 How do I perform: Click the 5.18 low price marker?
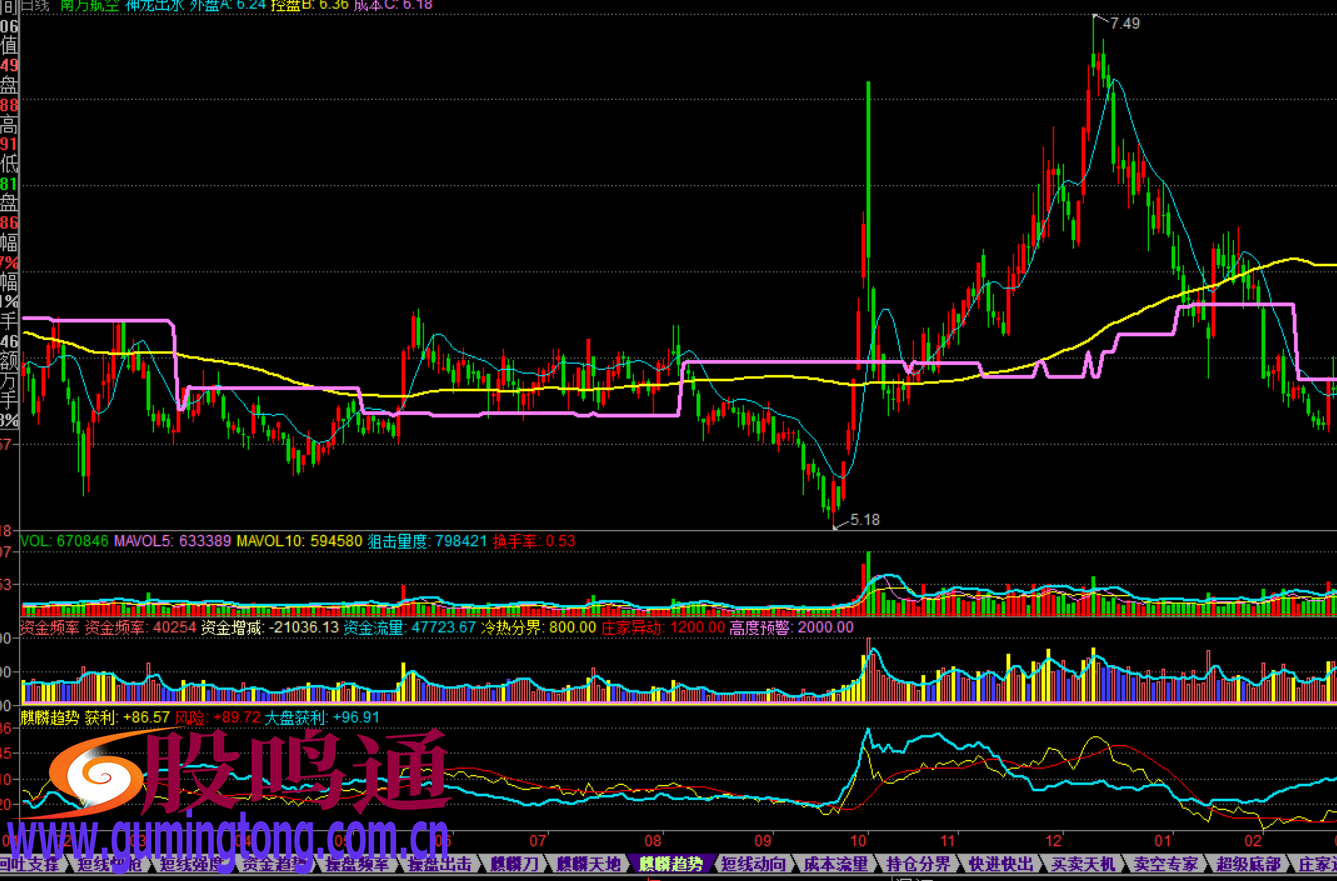tap(864, 520)
